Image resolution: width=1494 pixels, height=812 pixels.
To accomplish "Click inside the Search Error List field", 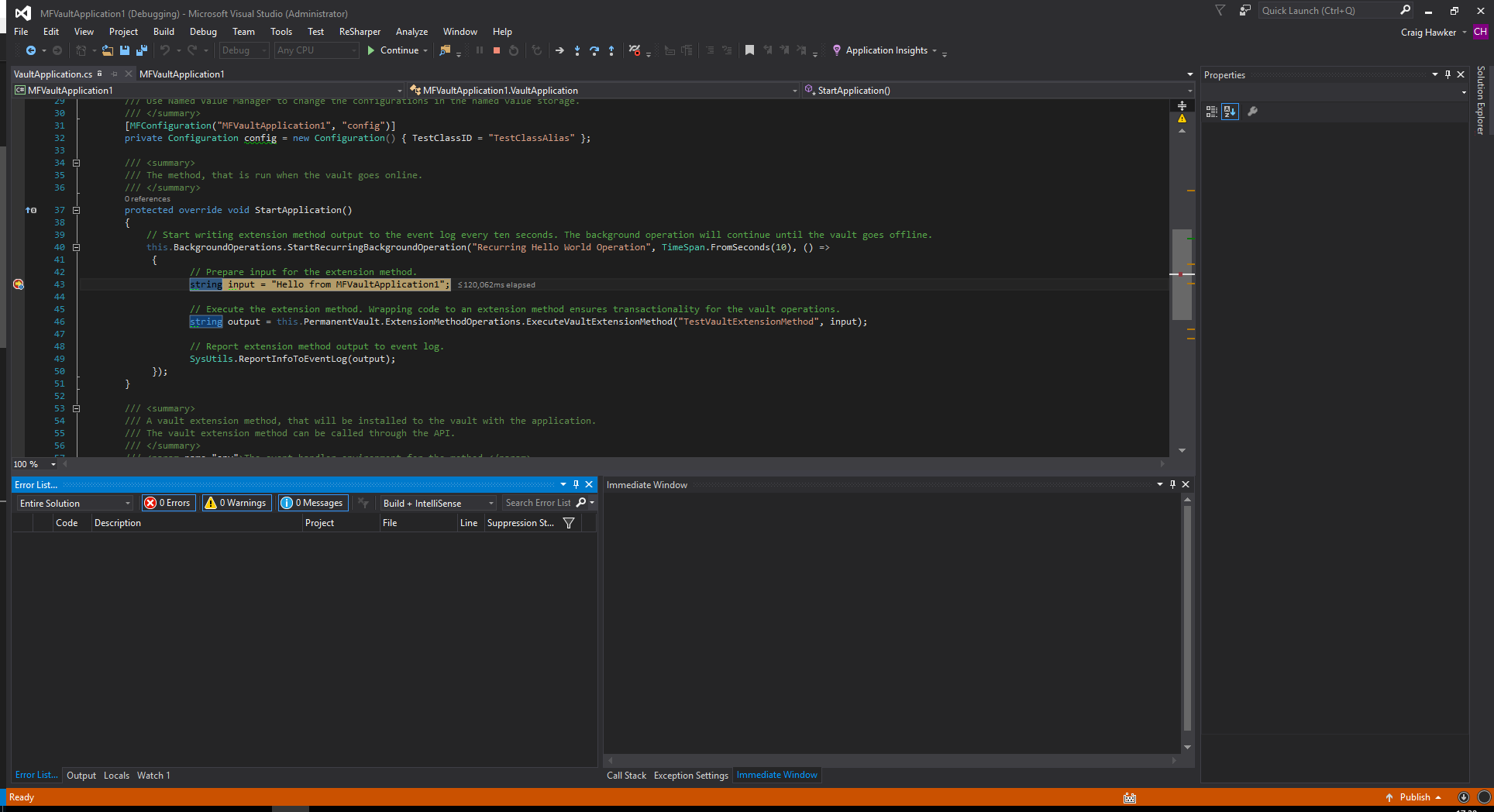I will pyautogui.click(x=540, y=503).
